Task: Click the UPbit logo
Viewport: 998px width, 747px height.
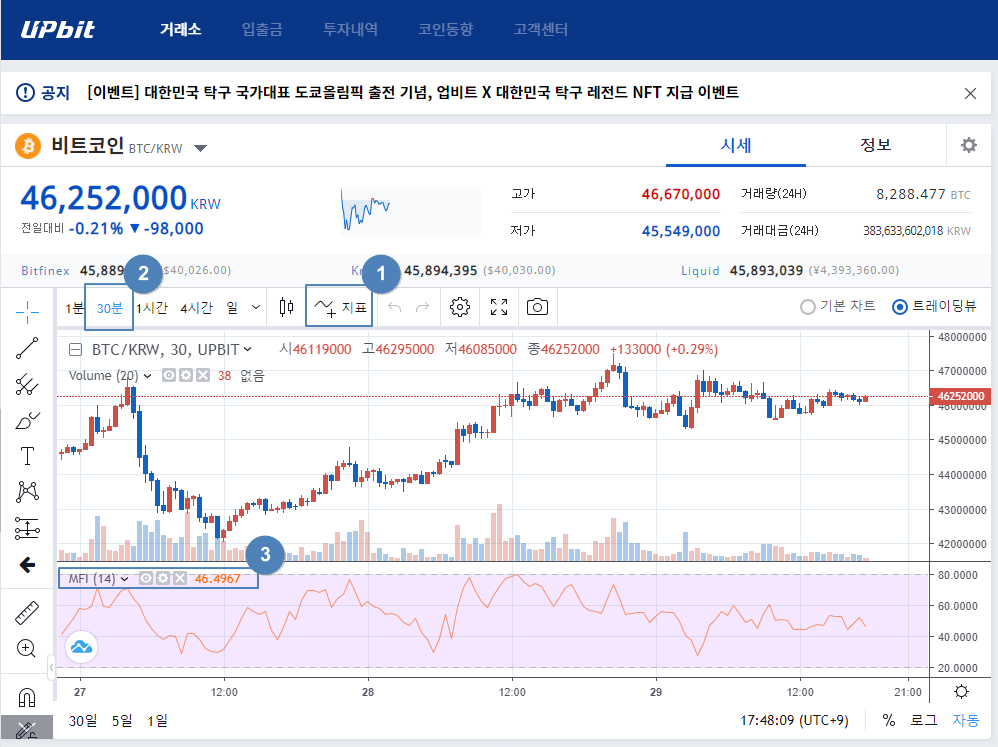Action: click(58, 29)
